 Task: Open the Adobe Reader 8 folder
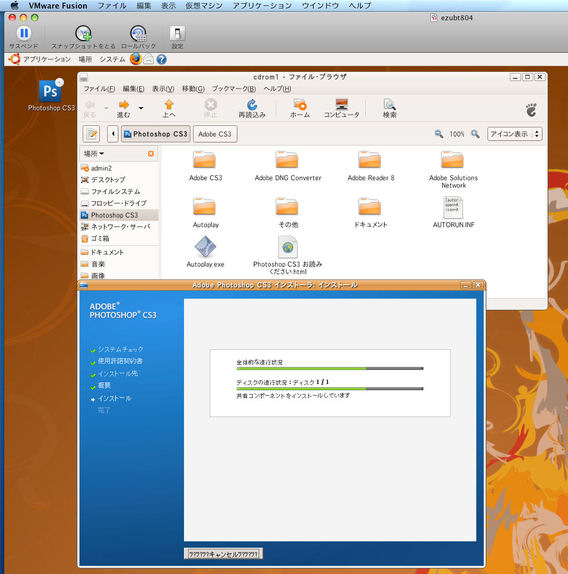[370, 160]
